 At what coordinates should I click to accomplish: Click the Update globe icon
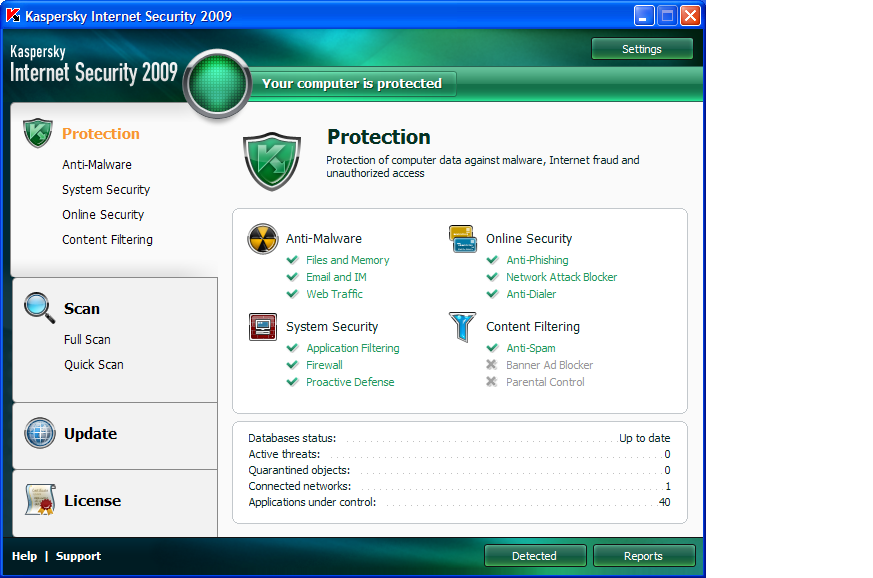[x=40, y=433]
